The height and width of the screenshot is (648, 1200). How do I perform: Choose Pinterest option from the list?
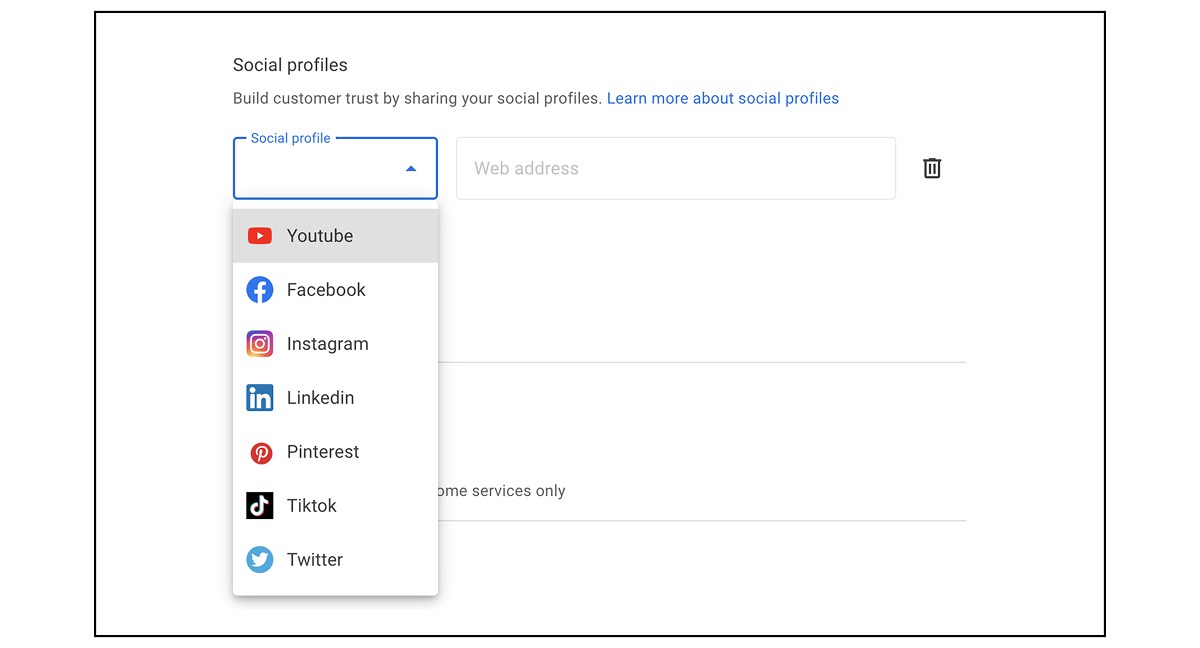[x=322, y=452]
